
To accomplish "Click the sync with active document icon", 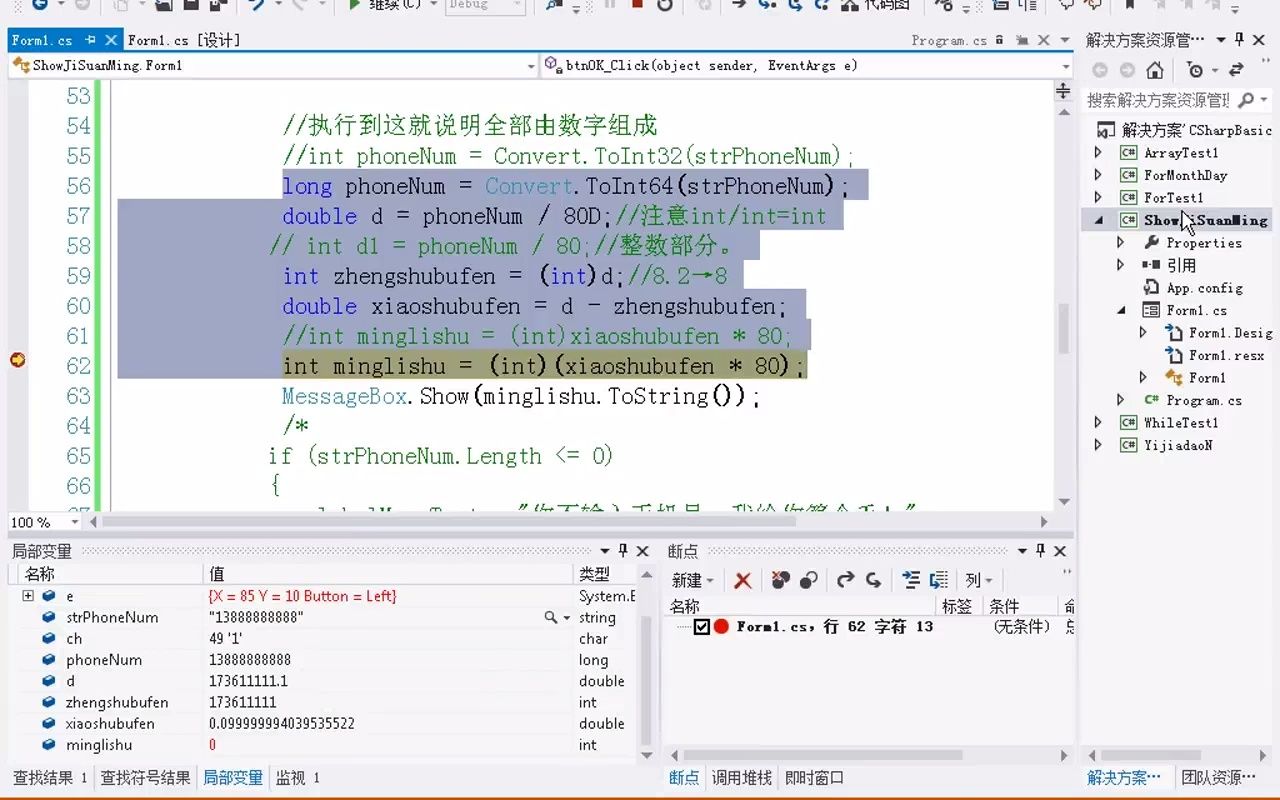I will tap(1236, 70).
